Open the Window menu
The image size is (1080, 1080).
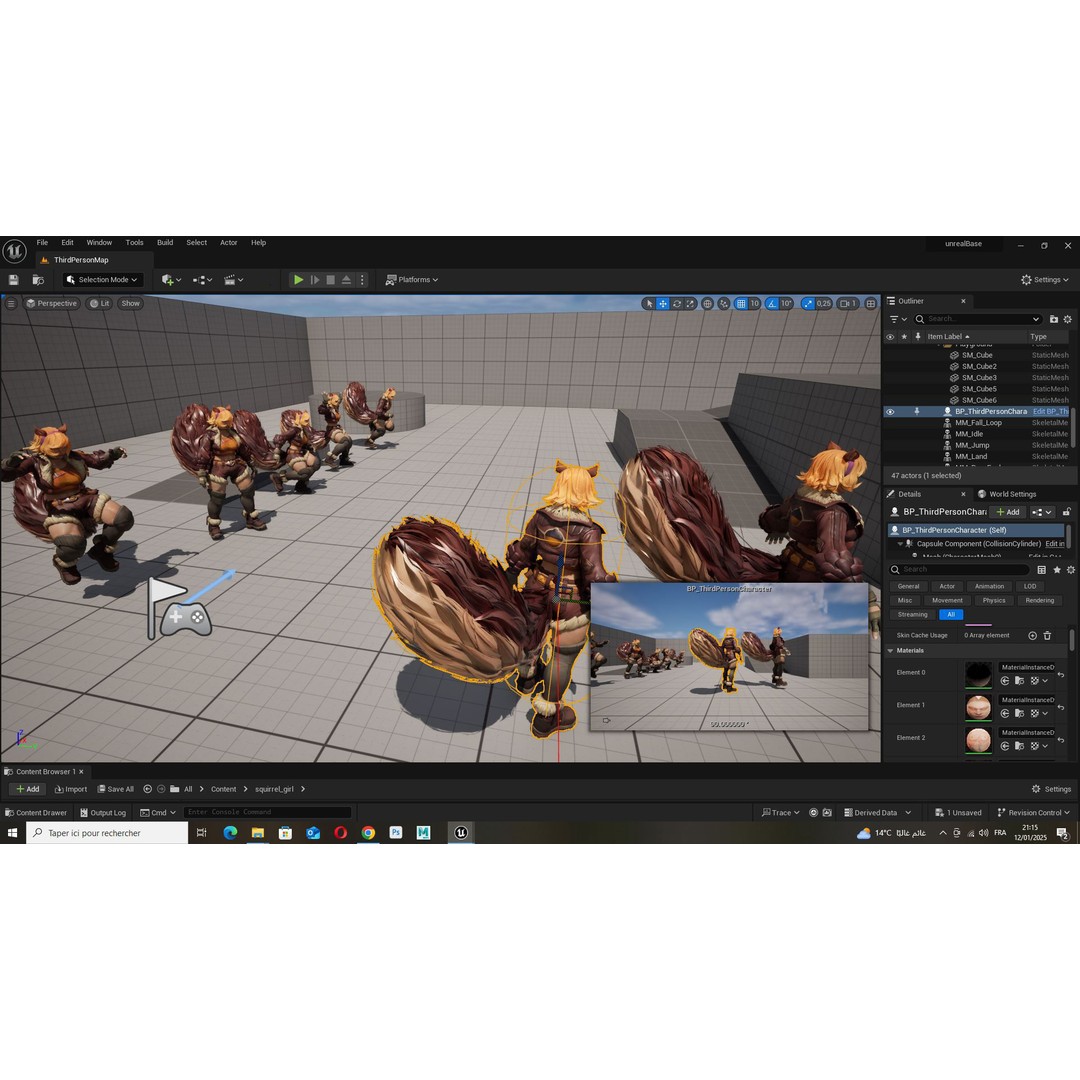pos(99,242)
